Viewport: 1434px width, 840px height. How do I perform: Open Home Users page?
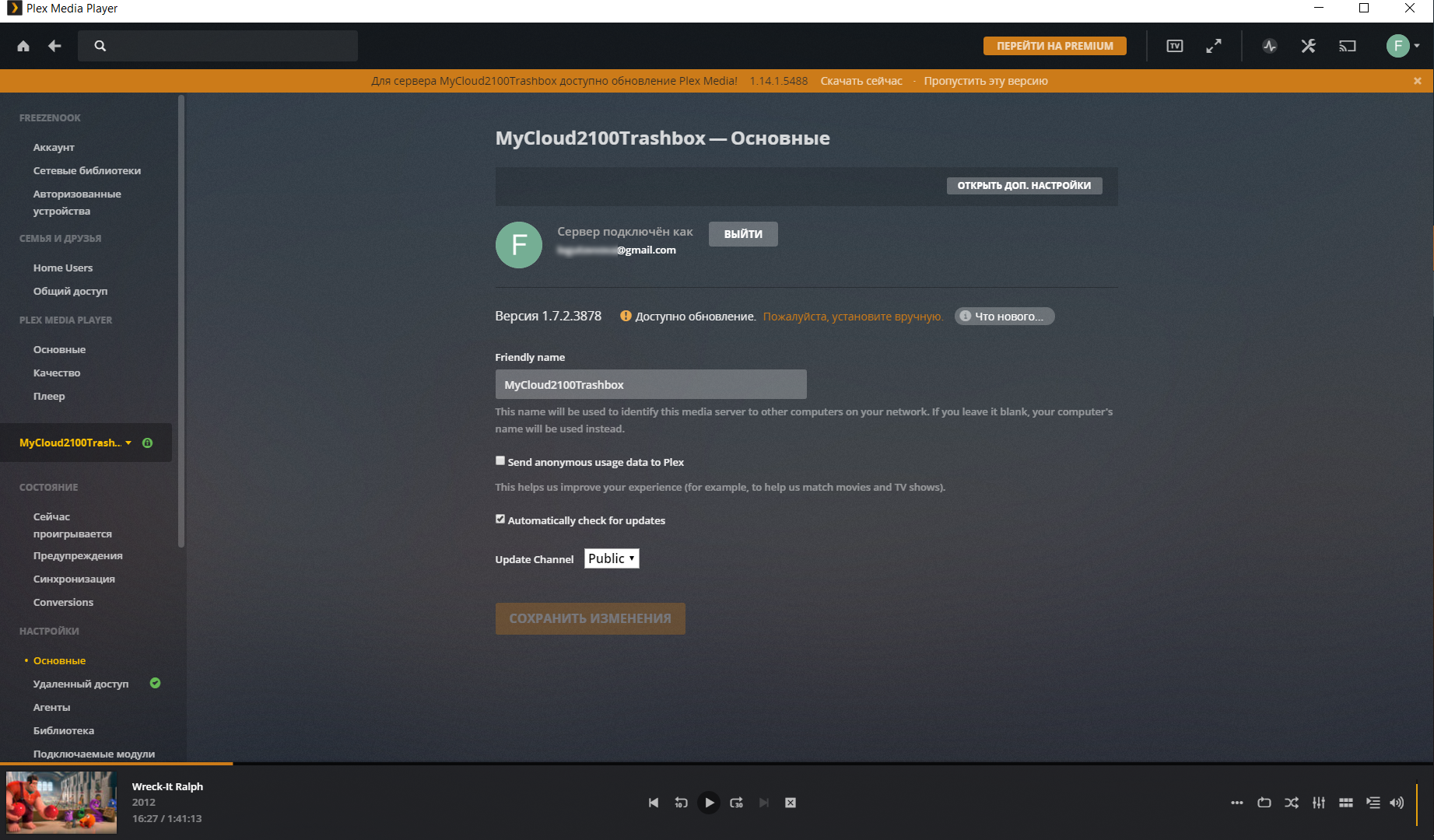coord(63,268)
